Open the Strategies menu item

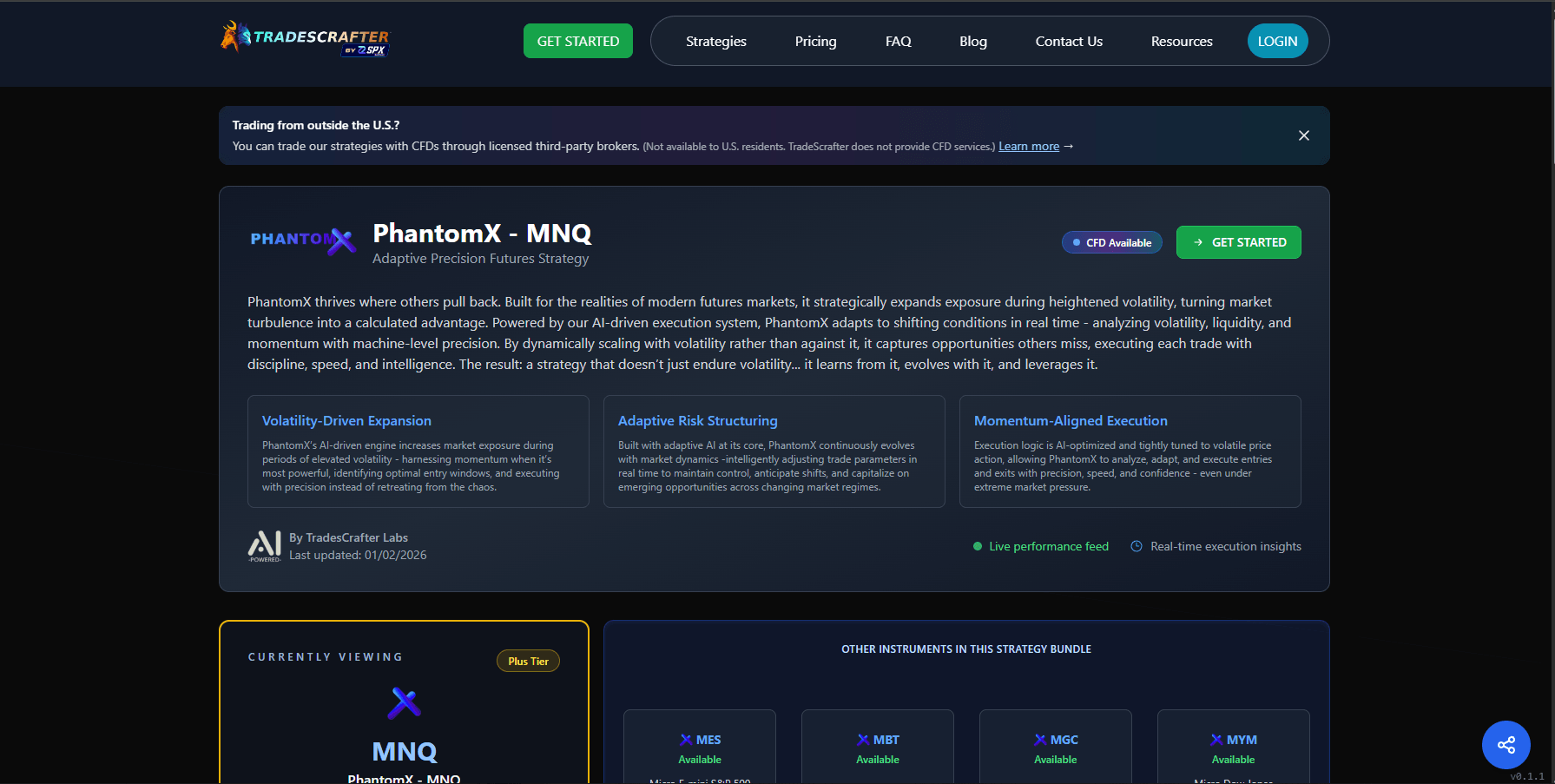[716, 41]
